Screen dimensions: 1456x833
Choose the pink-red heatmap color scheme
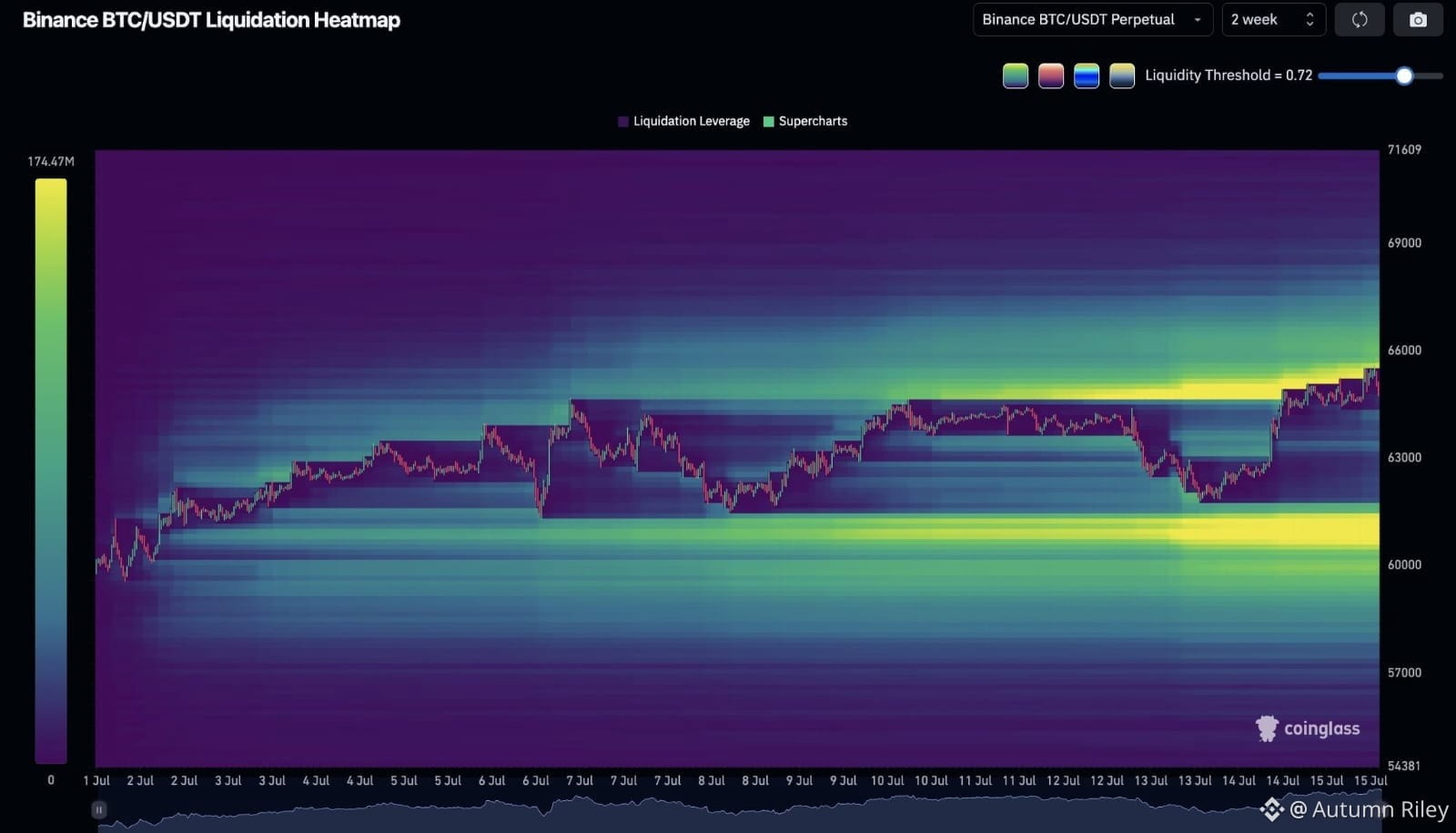click(x=1051, y=76)
